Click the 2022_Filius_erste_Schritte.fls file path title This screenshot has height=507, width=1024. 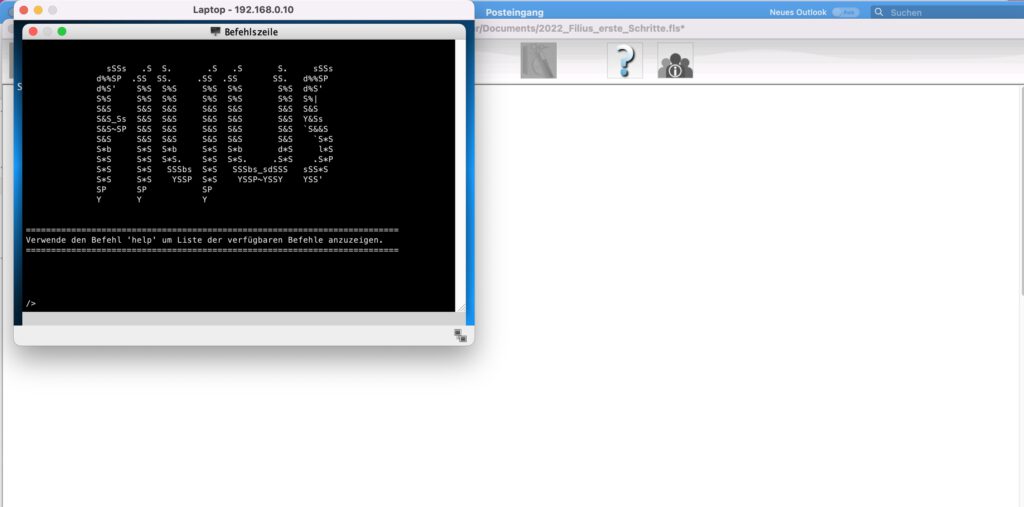579,29
